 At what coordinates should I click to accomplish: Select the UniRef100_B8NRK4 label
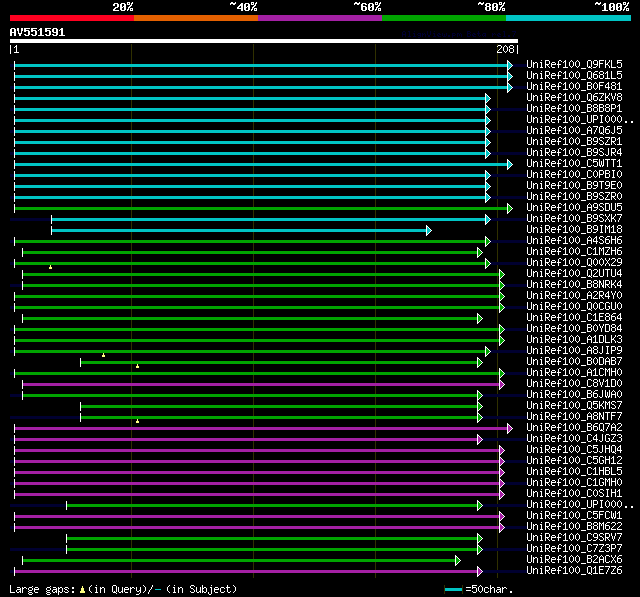[x=574, y=284]
